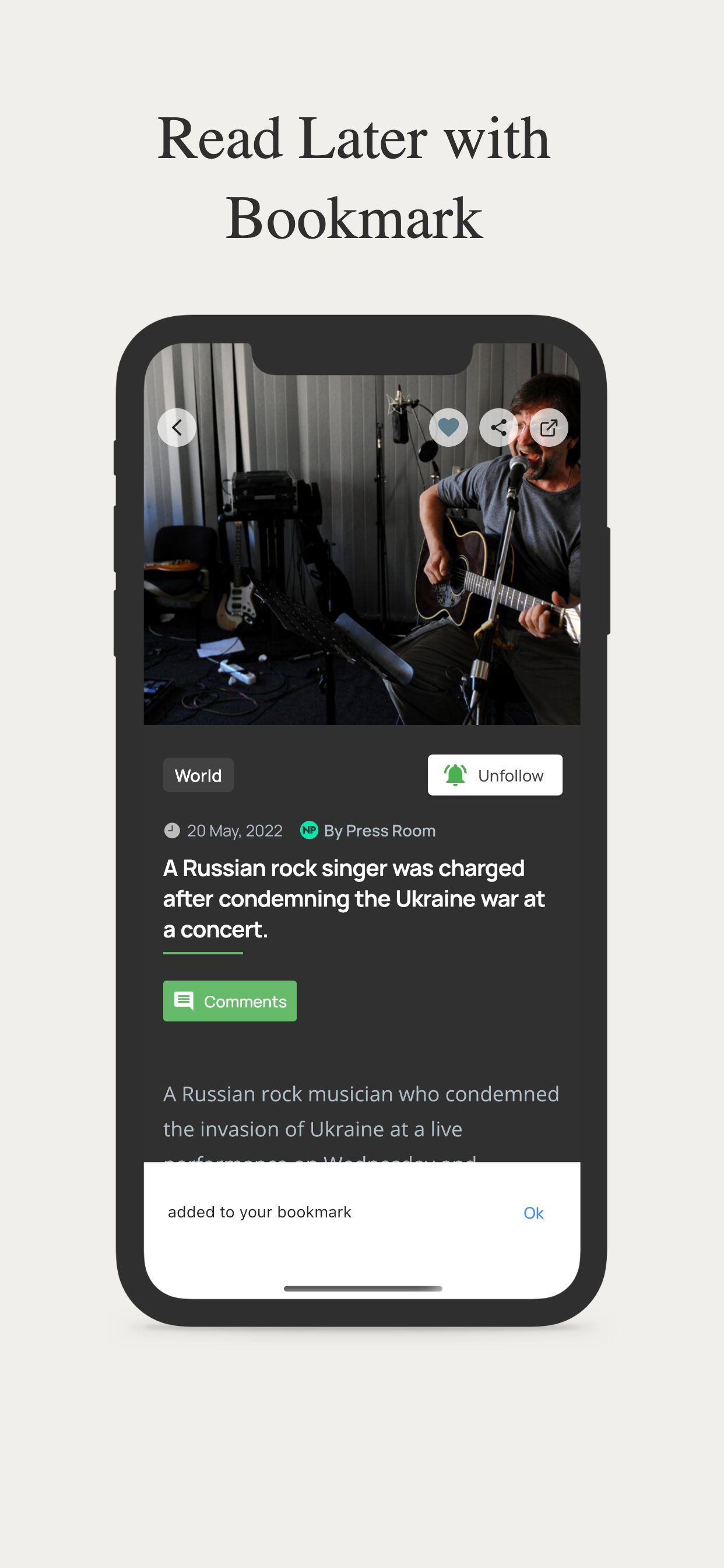Click the Read Later with Bookmark heading
The height and width of the screenshot is (1568, 724).
coord(354,178)
